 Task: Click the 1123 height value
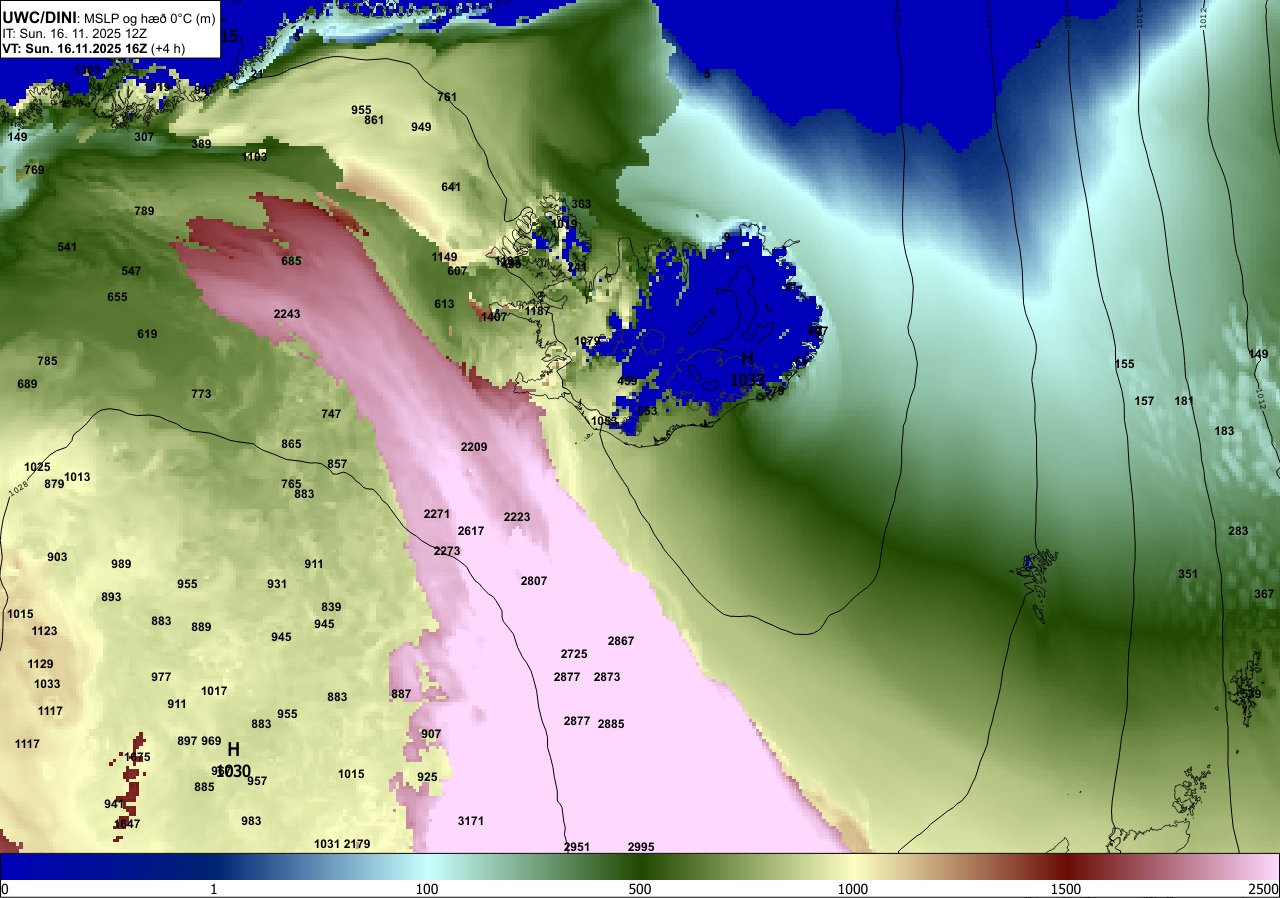coord(44,631)
